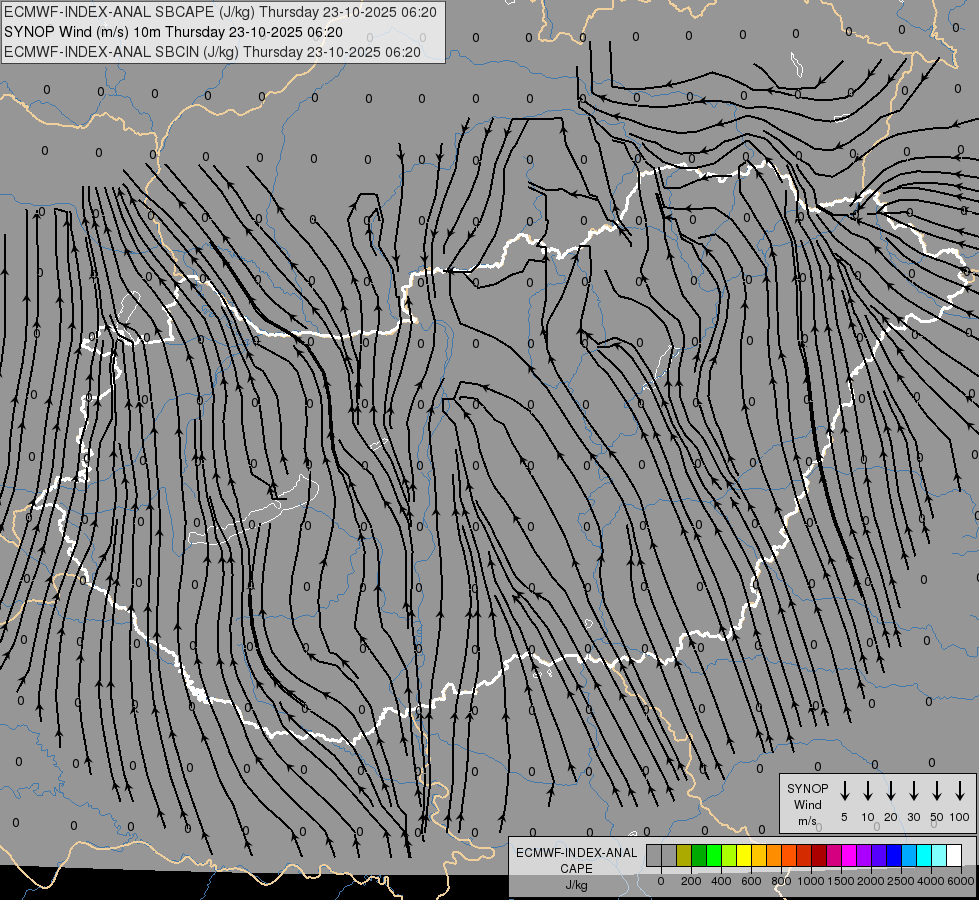This screenshot has height=900, width=979.
Task: Click the SBCIN title line in header
Action: tap(212, 52)
